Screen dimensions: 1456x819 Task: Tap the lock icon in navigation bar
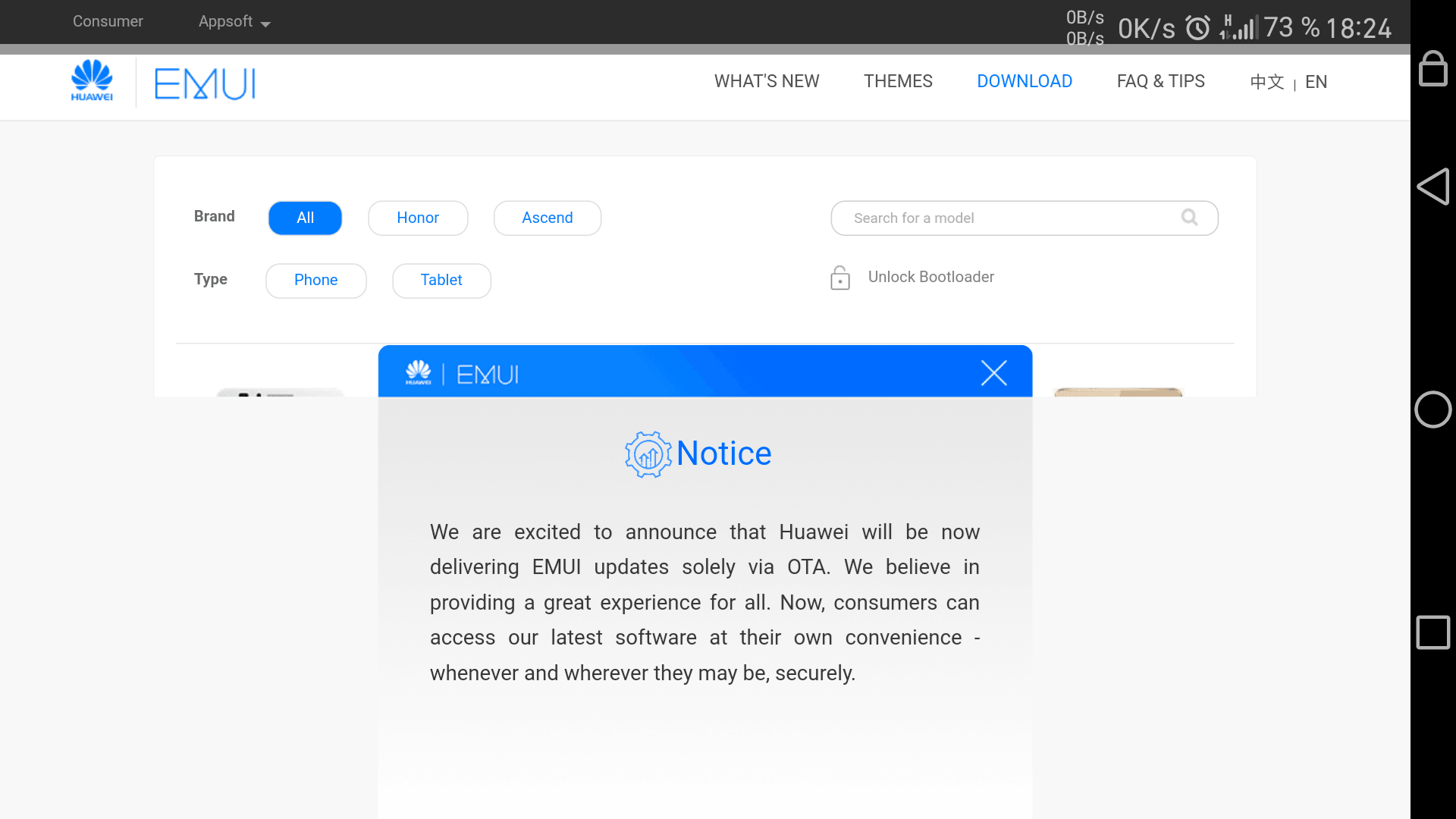(x=1432, y=68)
